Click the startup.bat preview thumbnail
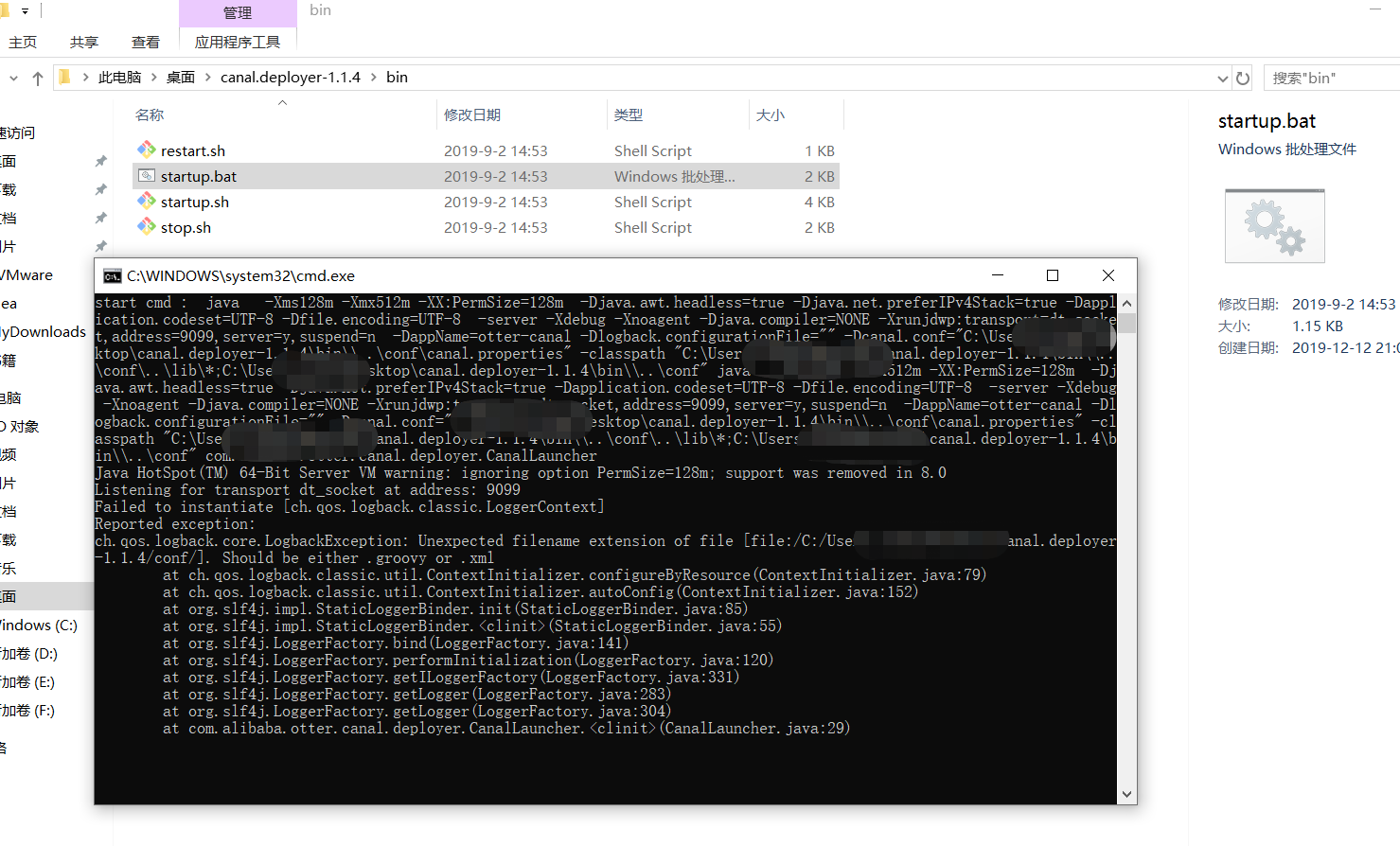1400x846 pixels. pyautogui.click(x=1274, y=225)
